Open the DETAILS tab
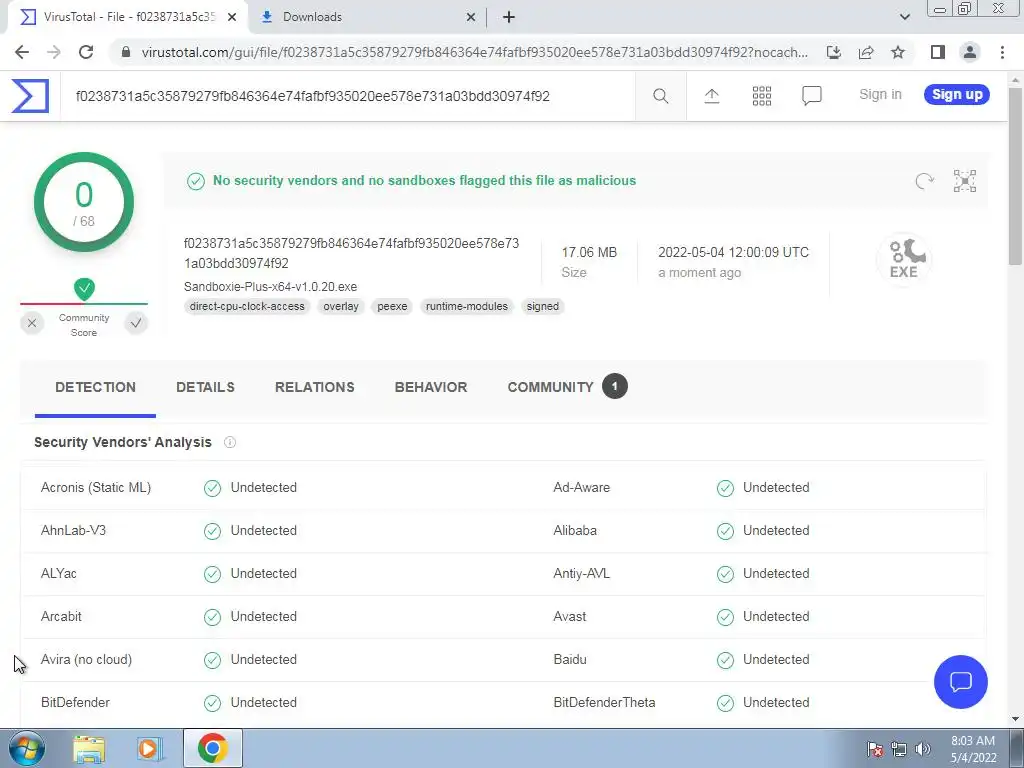 click(205, 387)
